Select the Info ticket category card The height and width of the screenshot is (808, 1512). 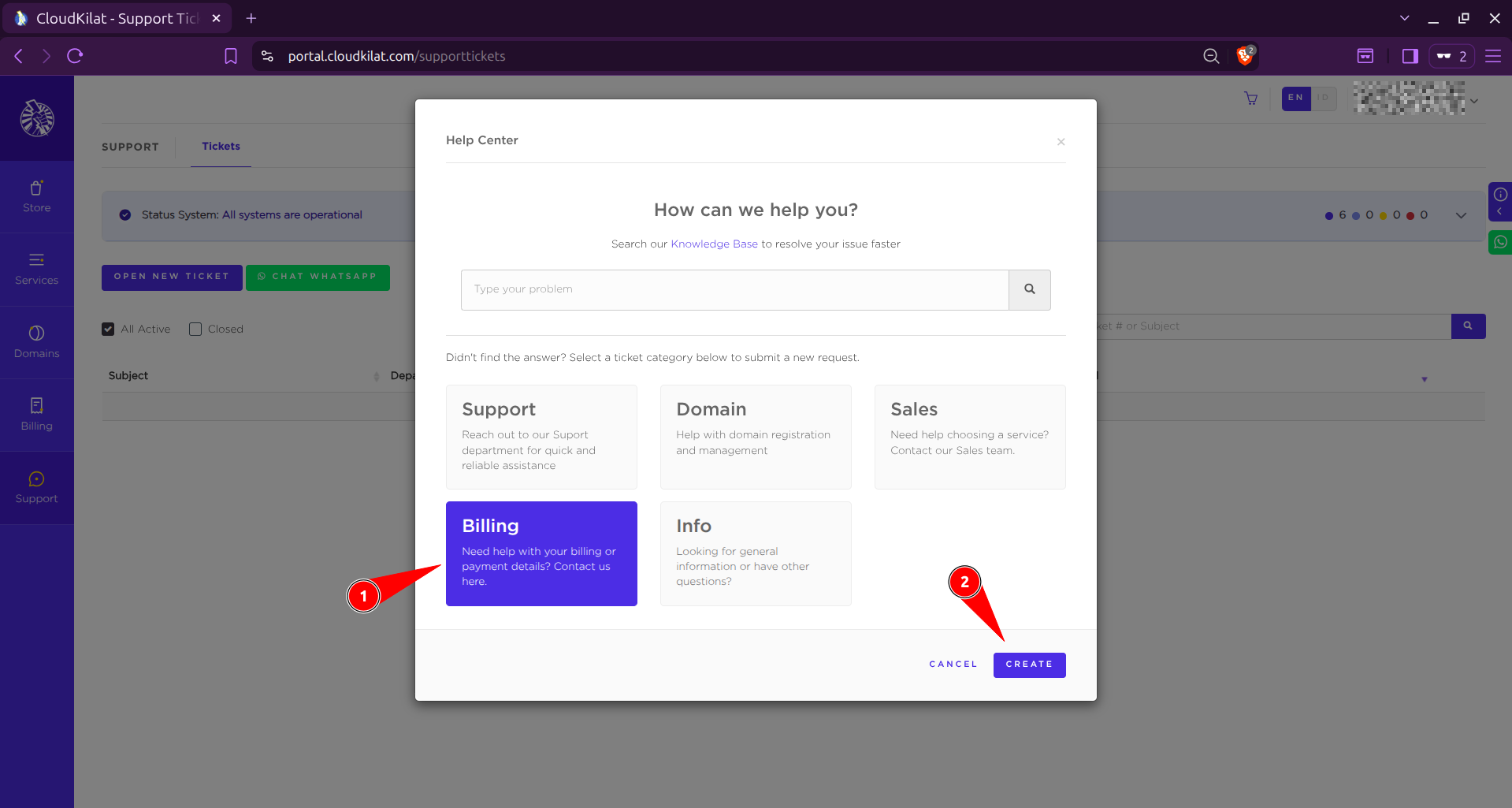click(x=756, y=553)
